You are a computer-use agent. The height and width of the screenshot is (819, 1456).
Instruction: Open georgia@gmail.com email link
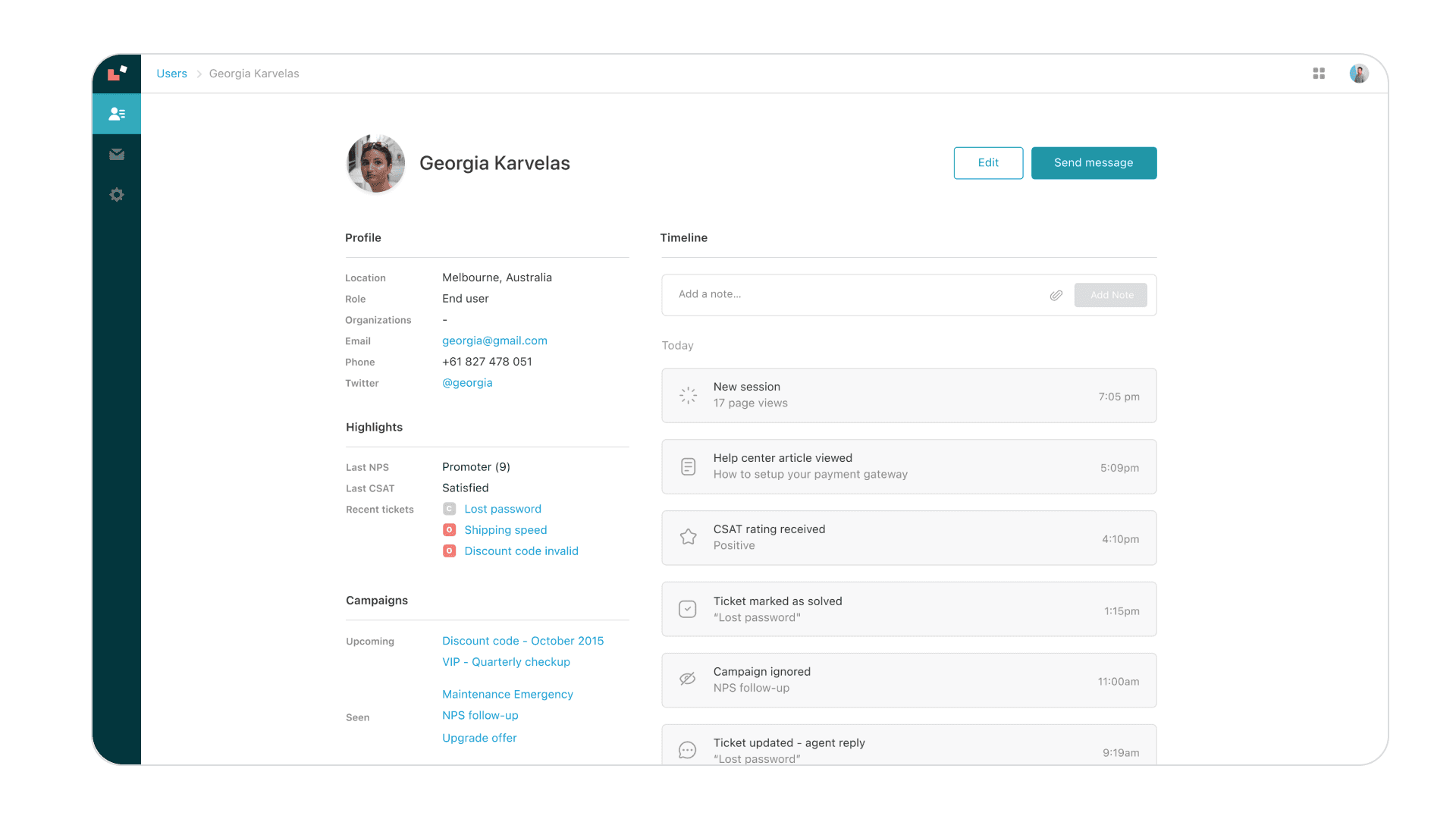click(494, 340)
